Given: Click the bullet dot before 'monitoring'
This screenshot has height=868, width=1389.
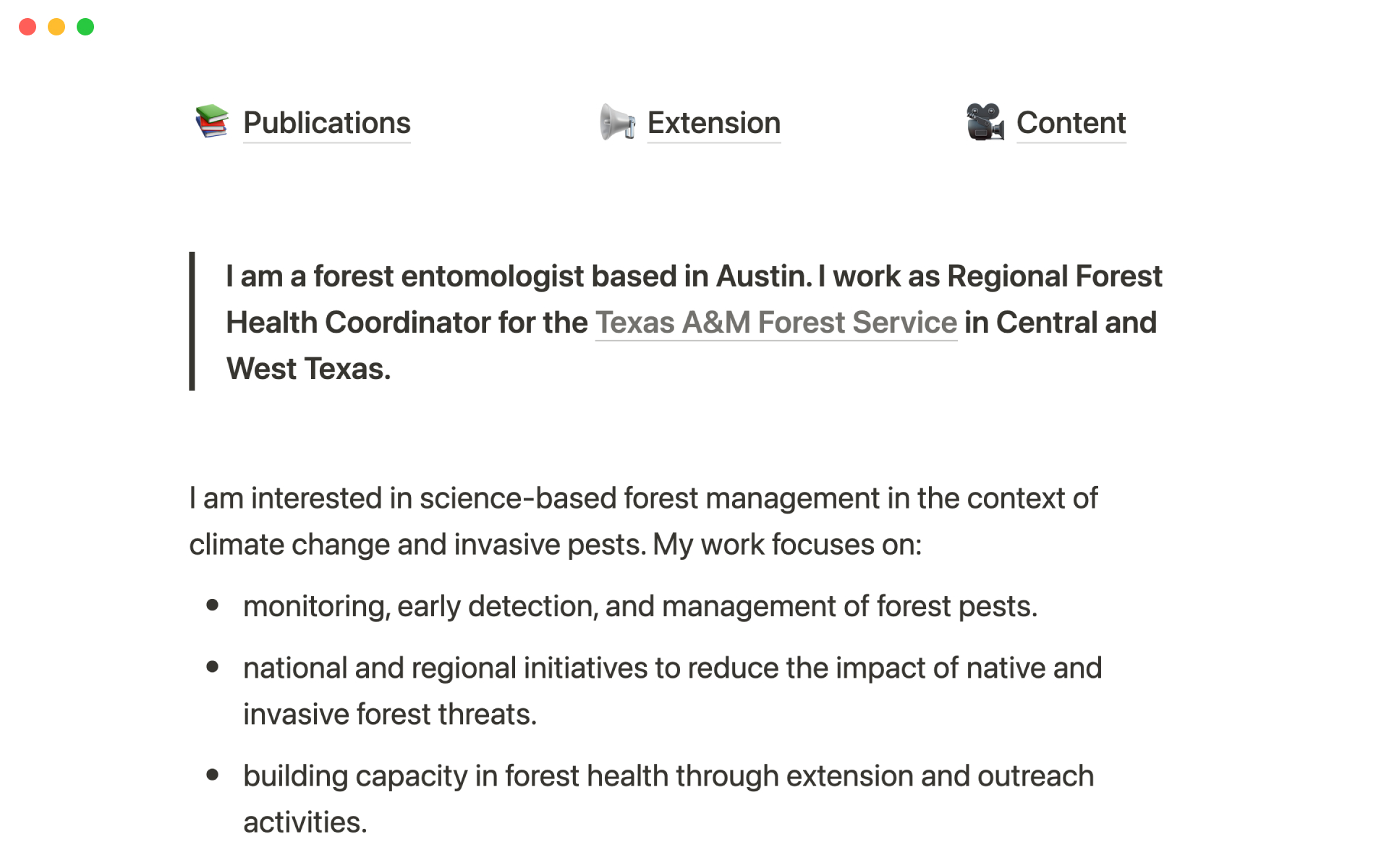Looking at the screenshot, I should (x=212, y=605).
